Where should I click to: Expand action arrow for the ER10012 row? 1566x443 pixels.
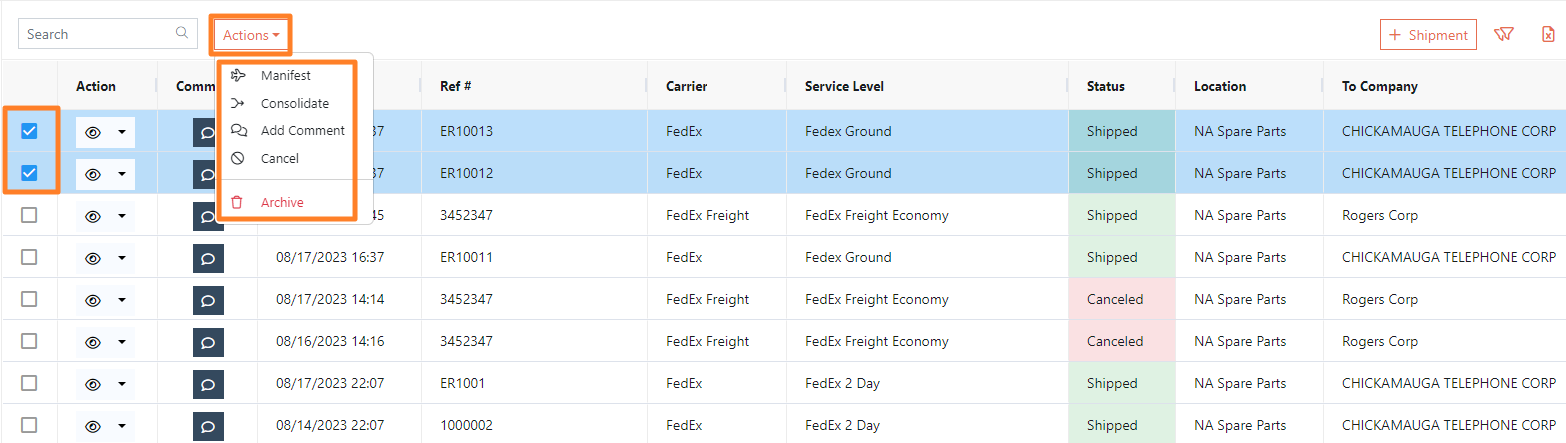pos(122,174)
